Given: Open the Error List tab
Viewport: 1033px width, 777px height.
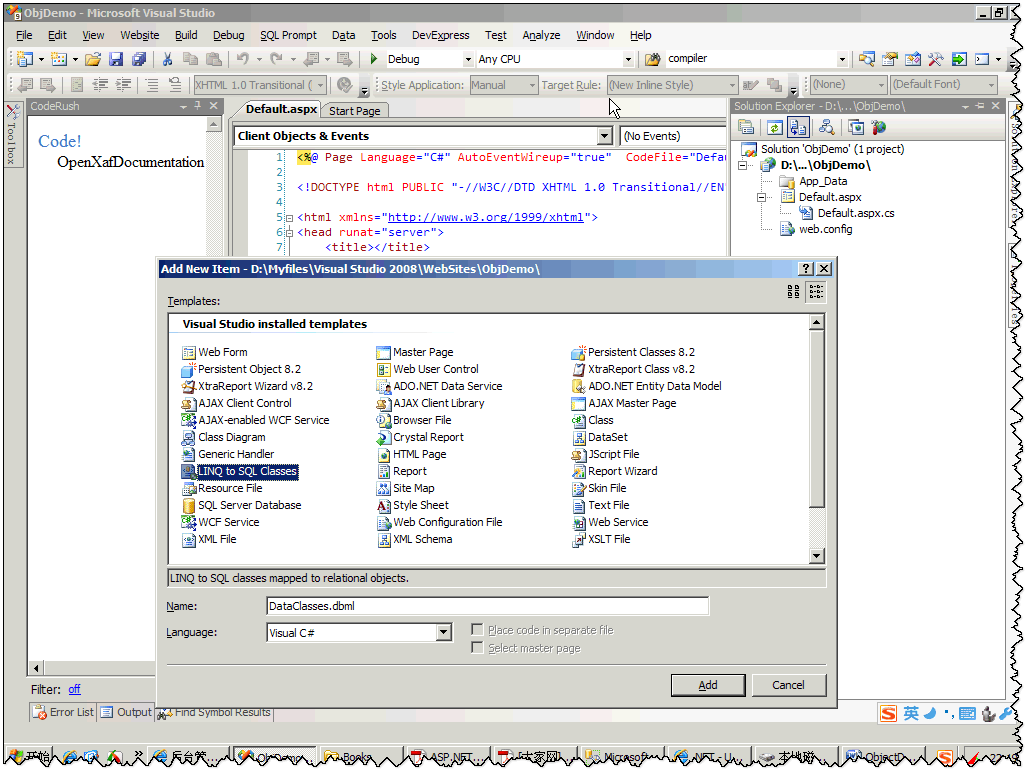Looking at the screenshot, I should [x=64, y=712].
